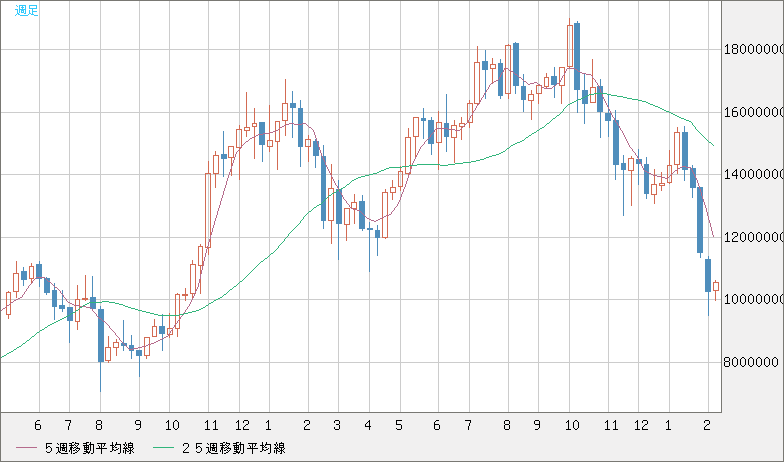The image size is (784, 462).
Task: Click the 14000000 price axis label
Action: coord(754,174)
